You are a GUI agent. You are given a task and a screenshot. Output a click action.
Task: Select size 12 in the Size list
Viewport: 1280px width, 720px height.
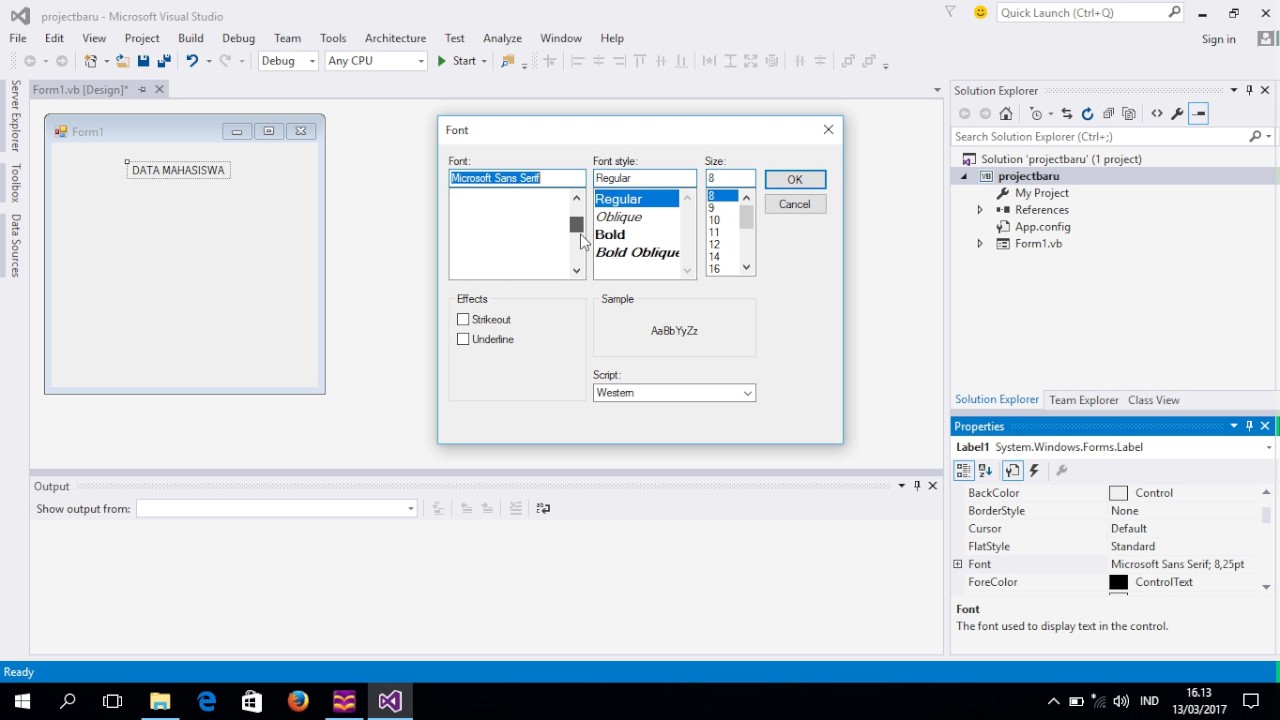click(714, 244)
